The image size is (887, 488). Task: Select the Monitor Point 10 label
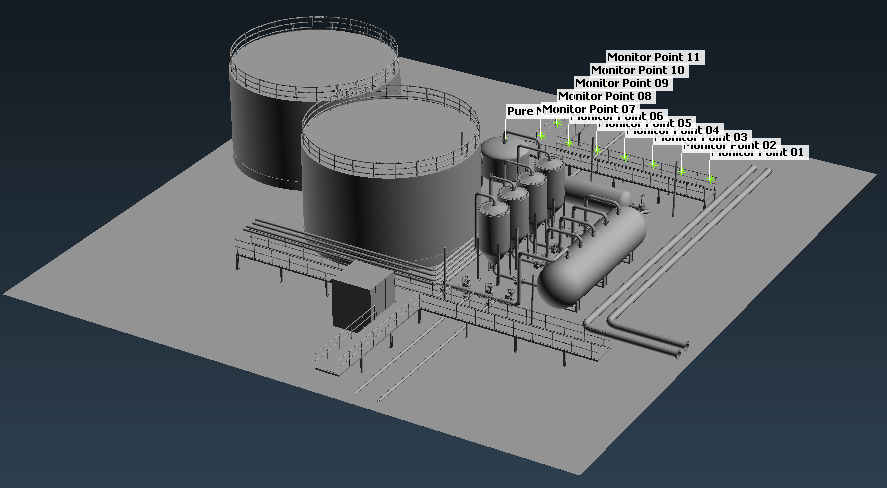coord(638,70)
